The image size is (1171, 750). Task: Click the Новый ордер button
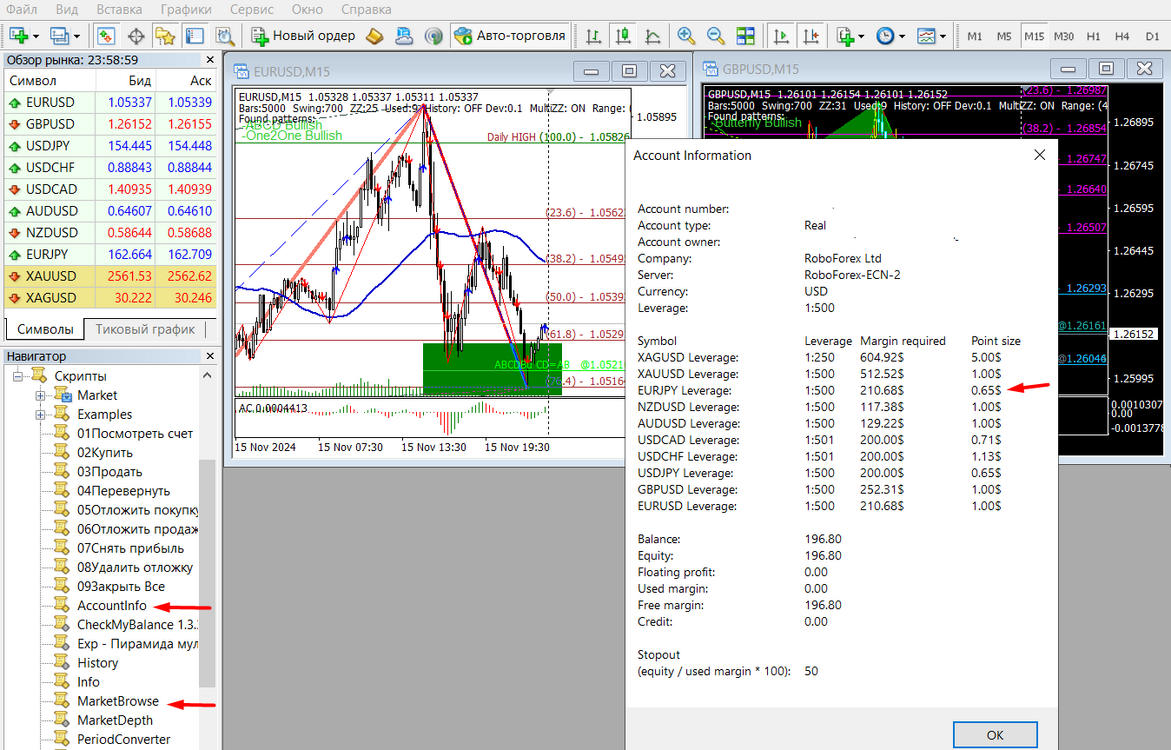(x=304, y=35)
